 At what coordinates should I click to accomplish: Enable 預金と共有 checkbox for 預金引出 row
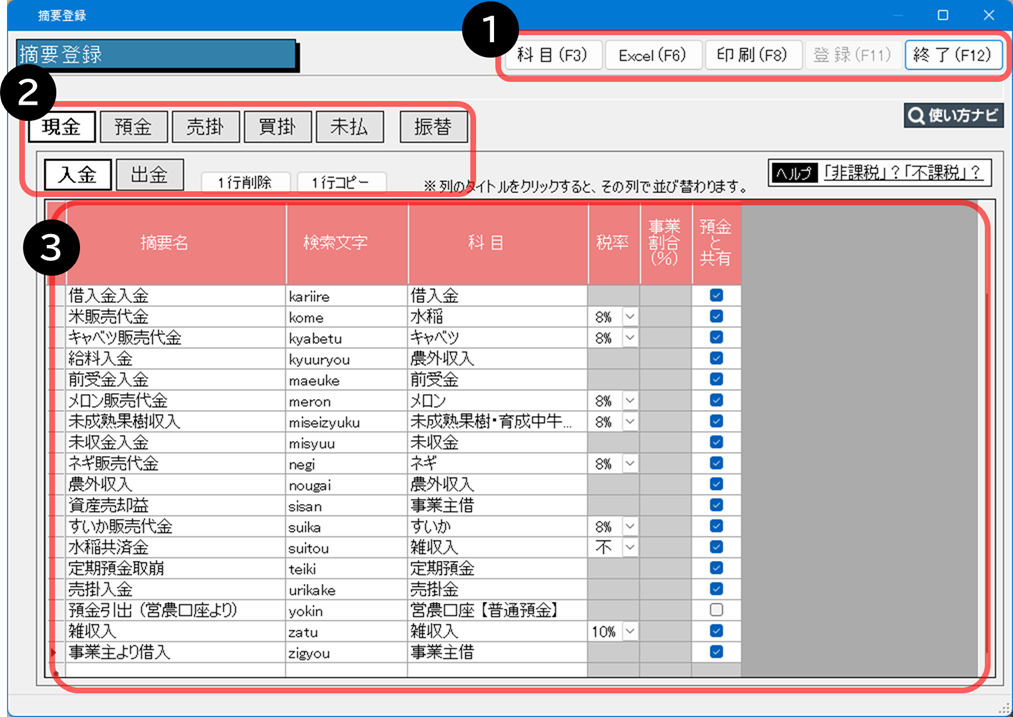click(716, 610)
